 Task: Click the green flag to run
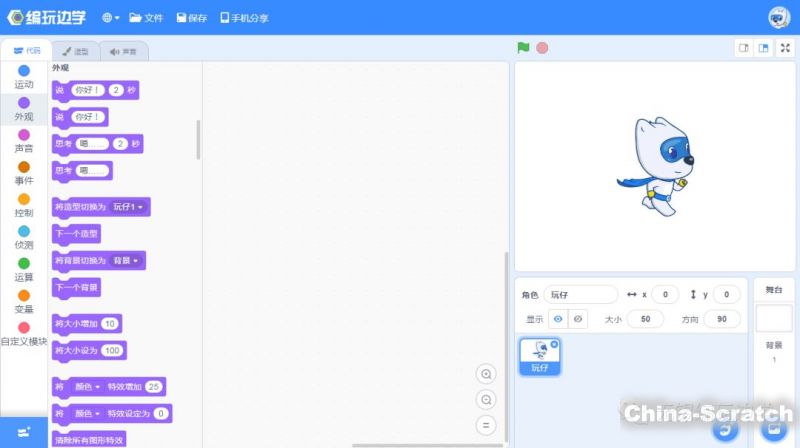coord(523,48)
